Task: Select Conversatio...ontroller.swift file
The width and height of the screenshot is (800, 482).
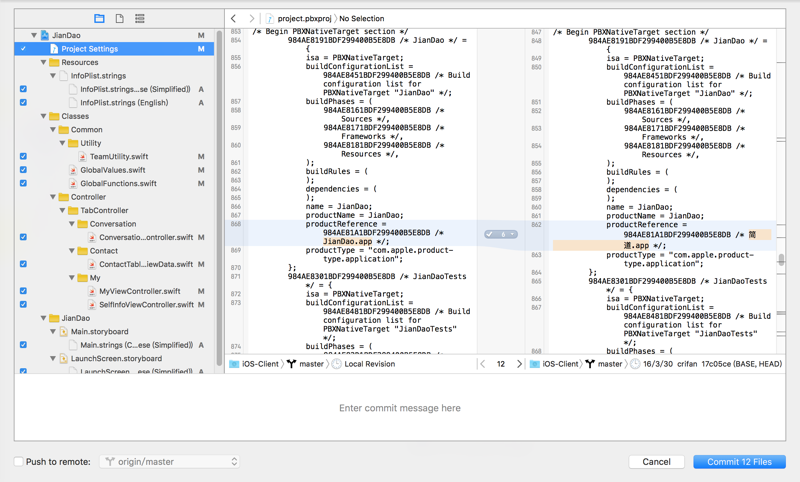Action: point(146,237)
